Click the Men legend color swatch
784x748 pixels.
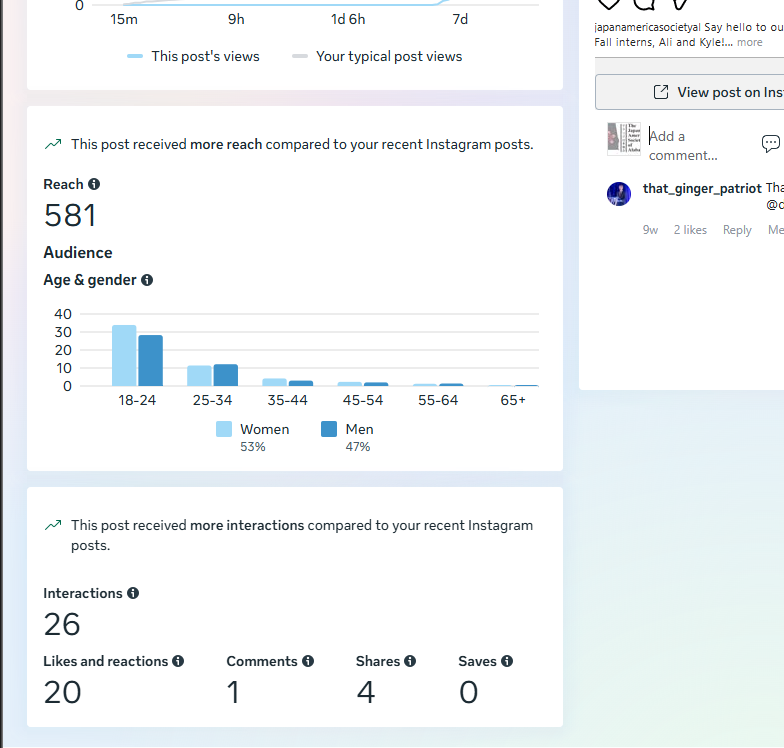tap(329, 429)
